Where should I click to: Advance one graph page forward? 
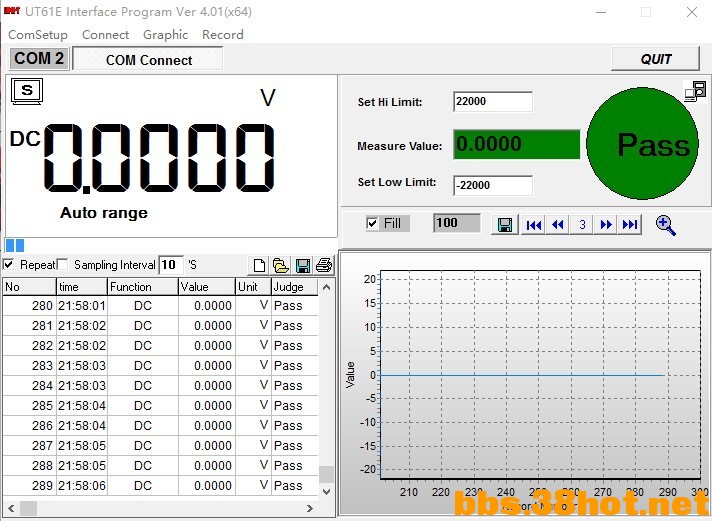click(x=606, y=224)
